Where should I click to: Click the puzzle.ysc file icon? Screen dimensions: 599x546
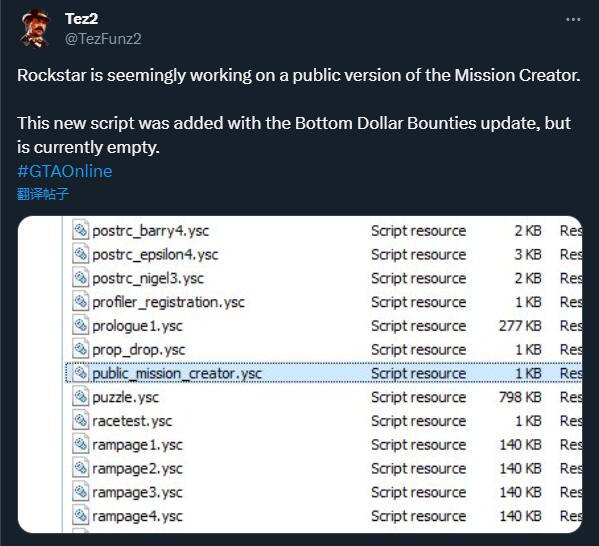point(80,397)
